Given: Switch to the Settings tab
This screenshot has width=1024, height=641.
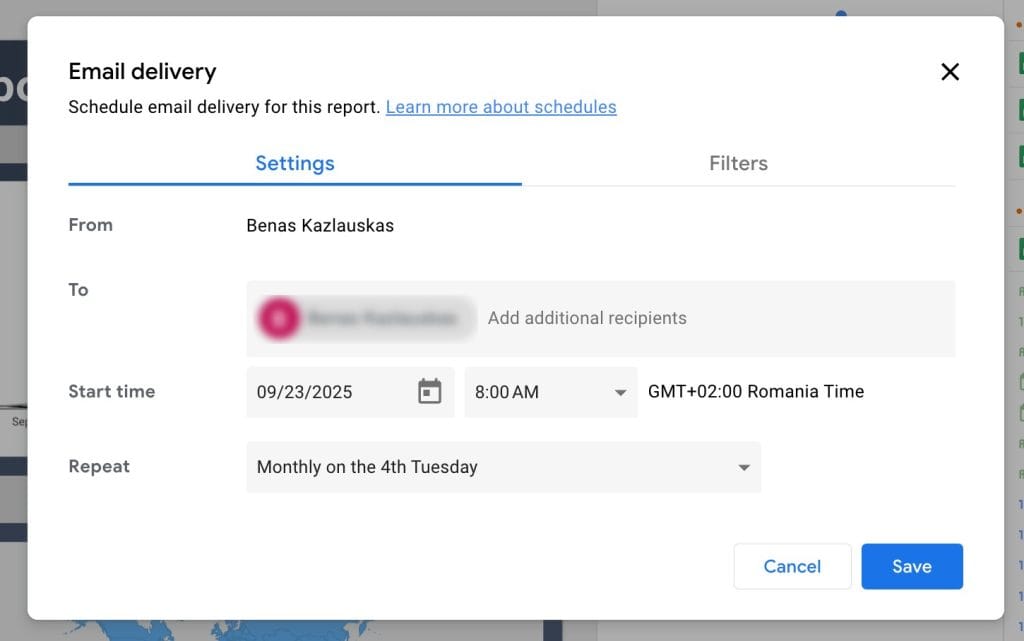Looking at the screenshot, I should tap(294, 163).
